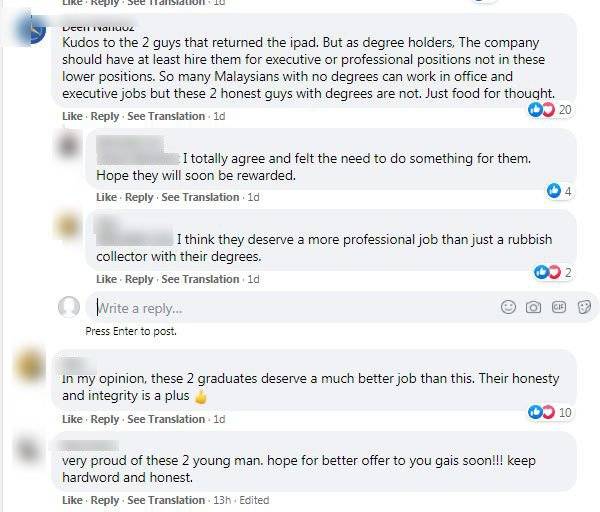Click the 13h timestamp on last comment
The height and width of the screenshot is (512, 600).
click(222, 500)
